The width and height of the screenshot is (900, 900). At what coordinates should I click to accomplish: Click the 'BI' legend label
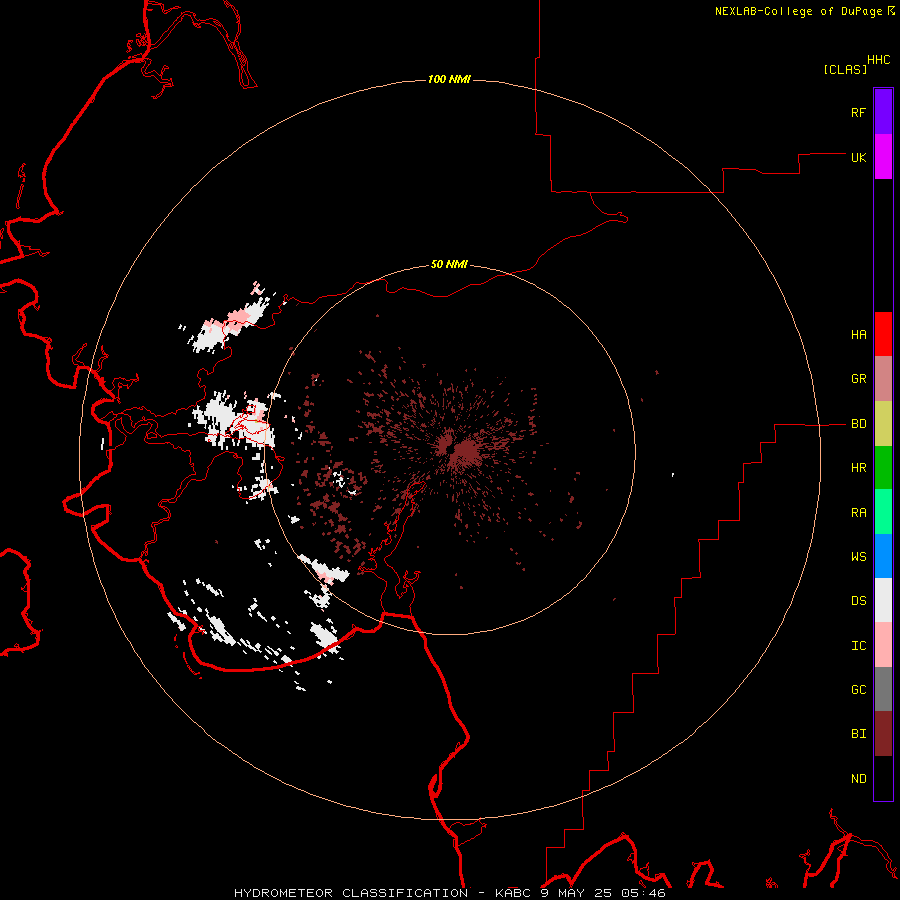click(858, 734)
